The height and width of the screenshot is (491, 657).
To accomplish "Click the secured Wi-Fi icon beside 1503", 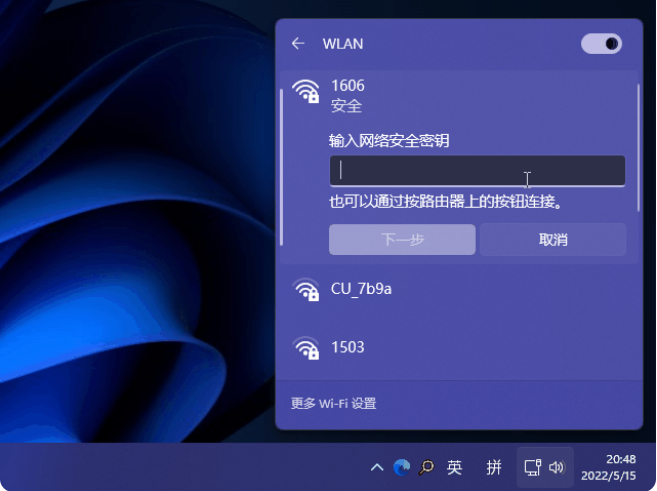I will 305,349.
